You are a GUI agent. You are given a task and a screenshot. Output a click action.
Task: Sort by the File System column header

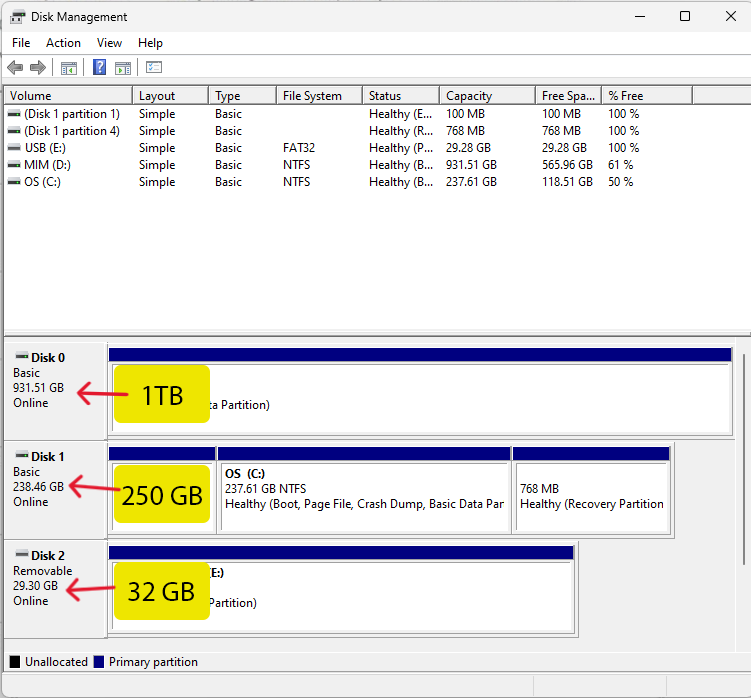[x=319, y=96]
